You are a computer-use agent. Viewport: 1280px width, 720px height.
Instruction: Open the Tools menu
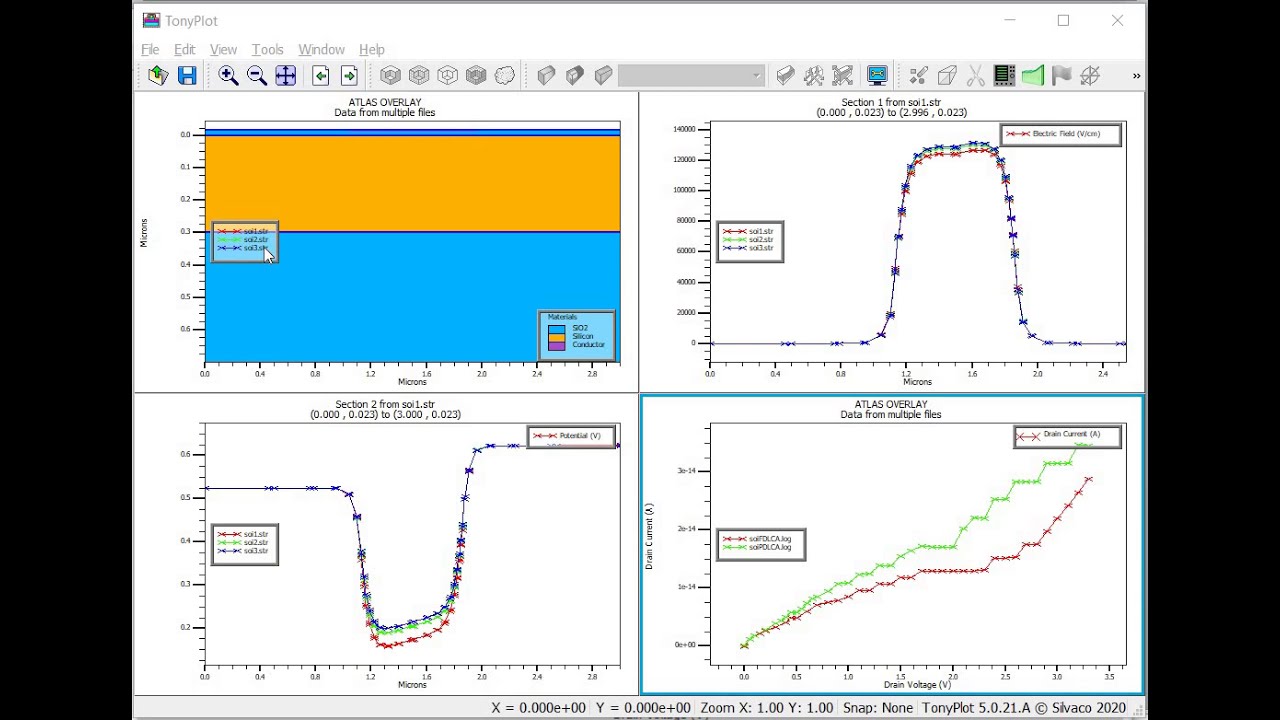[267, 49]
